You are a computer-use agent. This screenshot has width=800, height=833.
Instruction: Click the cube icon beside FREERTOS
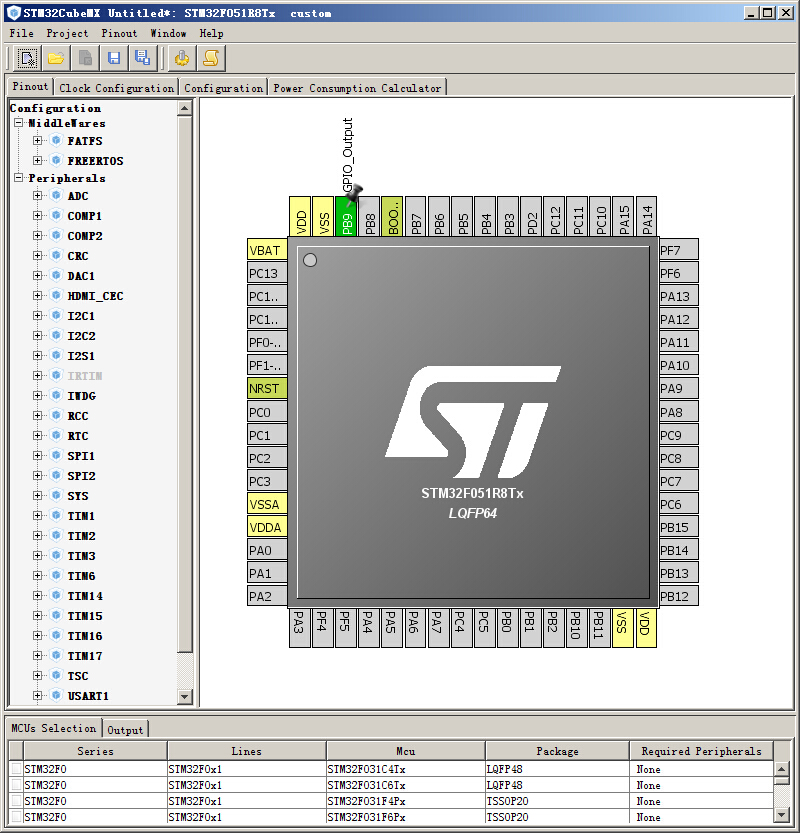(x=56, y=160)
